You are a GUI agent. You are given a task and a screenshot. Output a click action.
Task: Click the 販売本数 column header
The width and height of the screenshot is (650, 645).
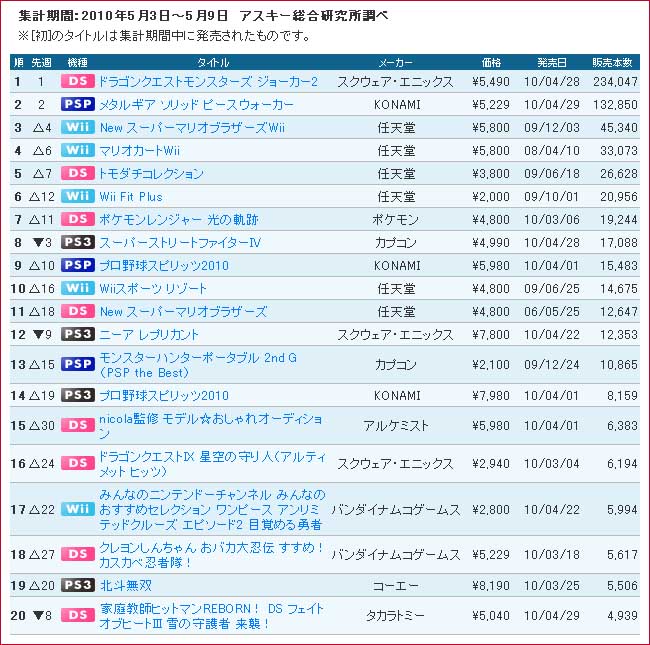[612, 63]
